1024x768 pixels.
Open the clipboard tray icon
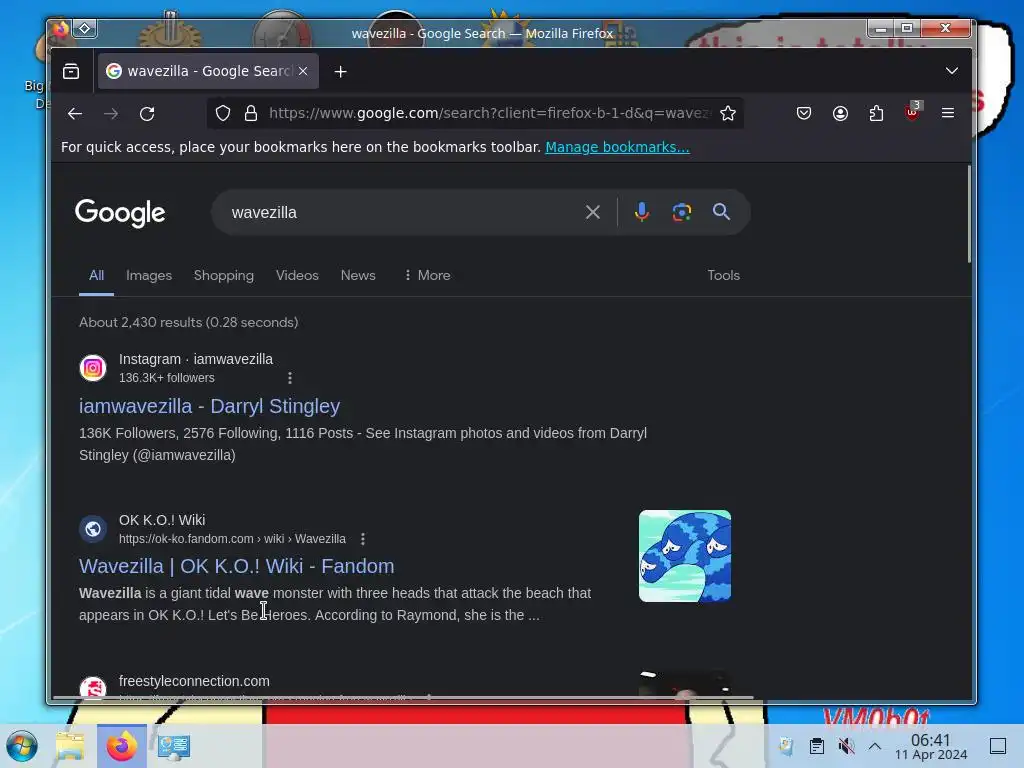(x=816, y=746)
